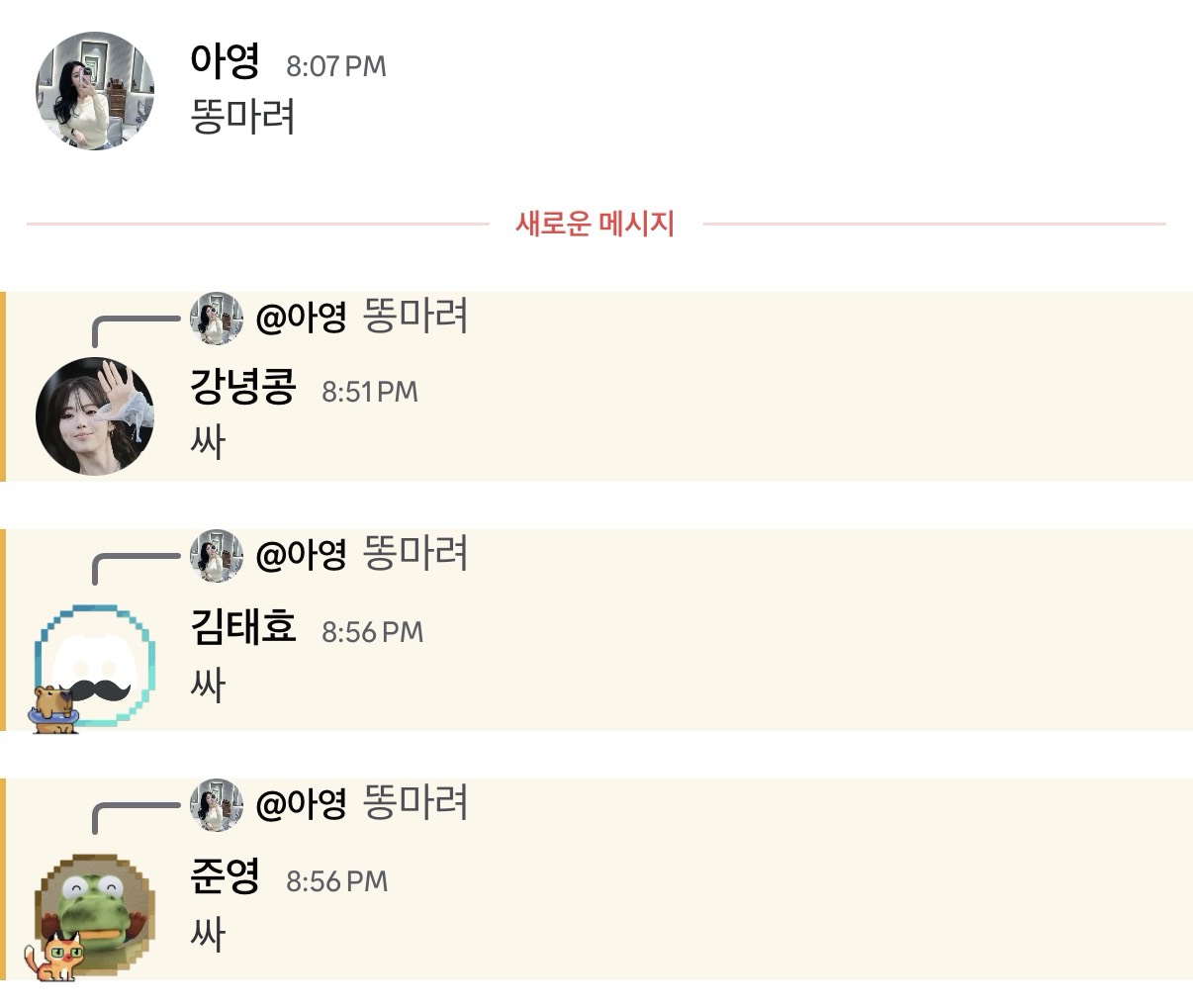This screenshot has height=1008, width=1193.
Task: Click the small reply avatar above 강녕콩's message
Action: tap(216, 318)
